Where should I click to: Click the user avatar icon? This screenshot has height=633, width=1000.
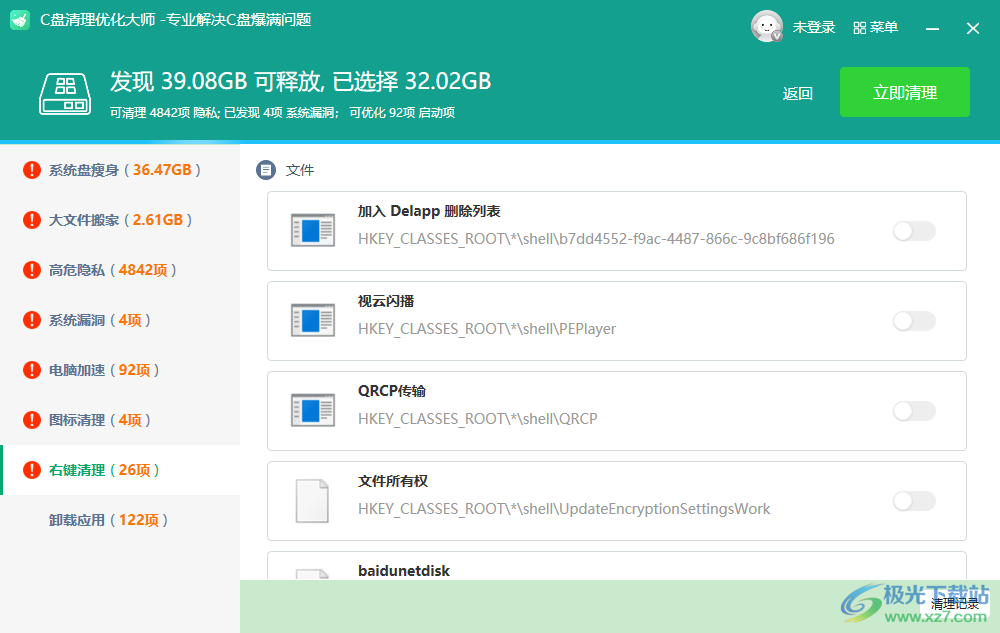click(x=766, y=27)
